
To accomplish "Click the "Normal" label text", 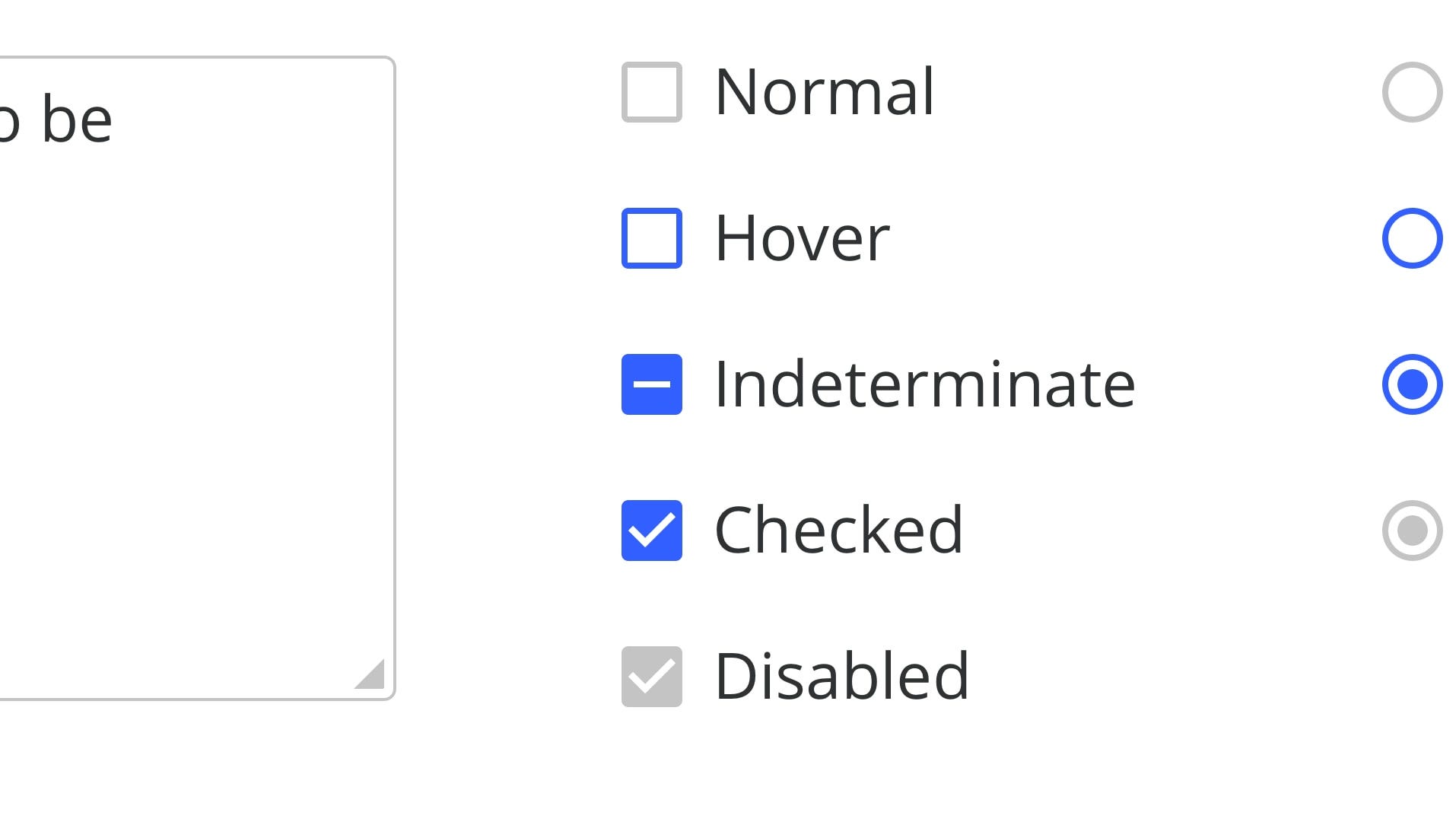I will pos(825,92).
